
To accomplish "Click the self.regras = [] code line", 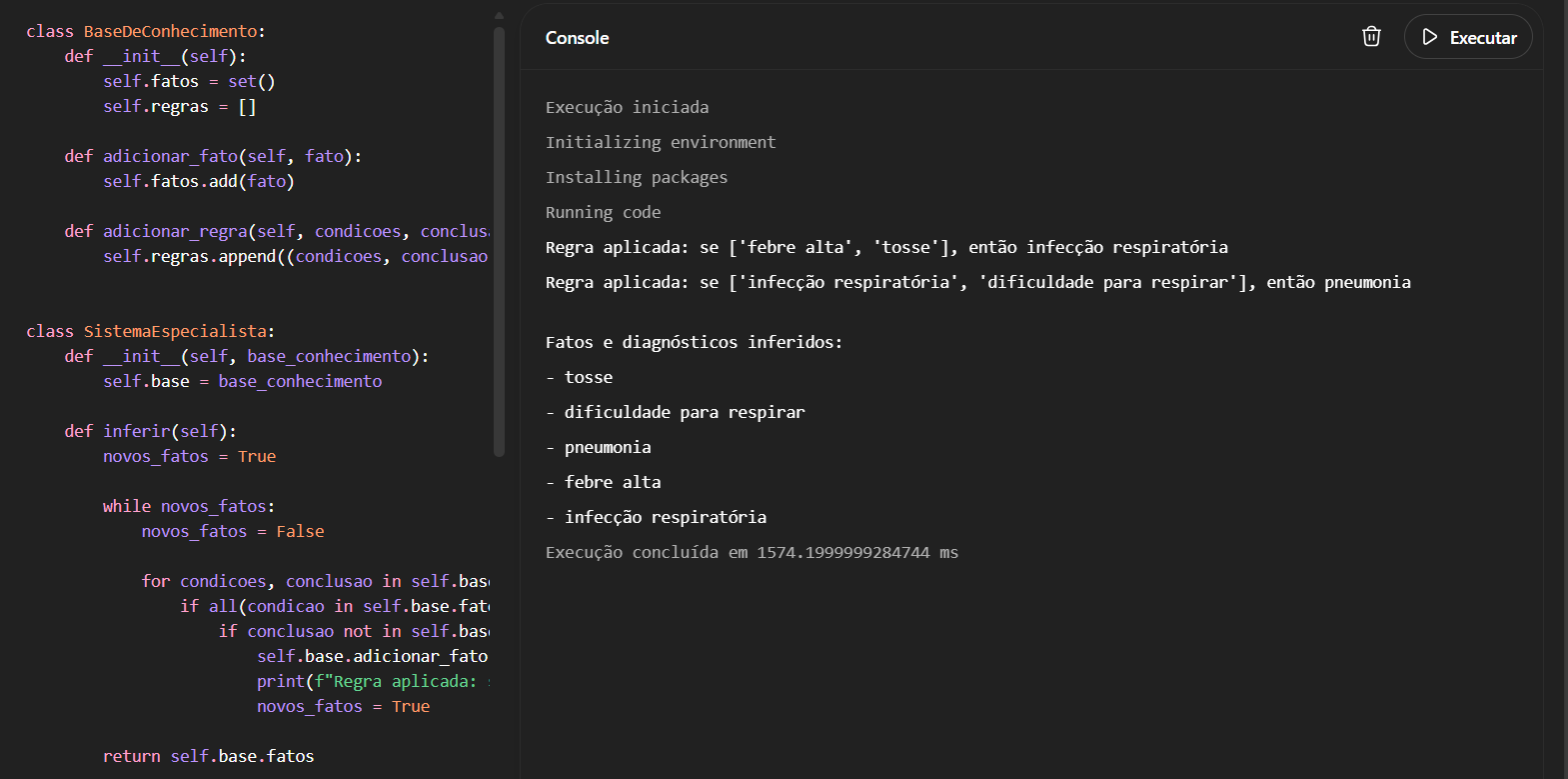I will tap(180, 107).
